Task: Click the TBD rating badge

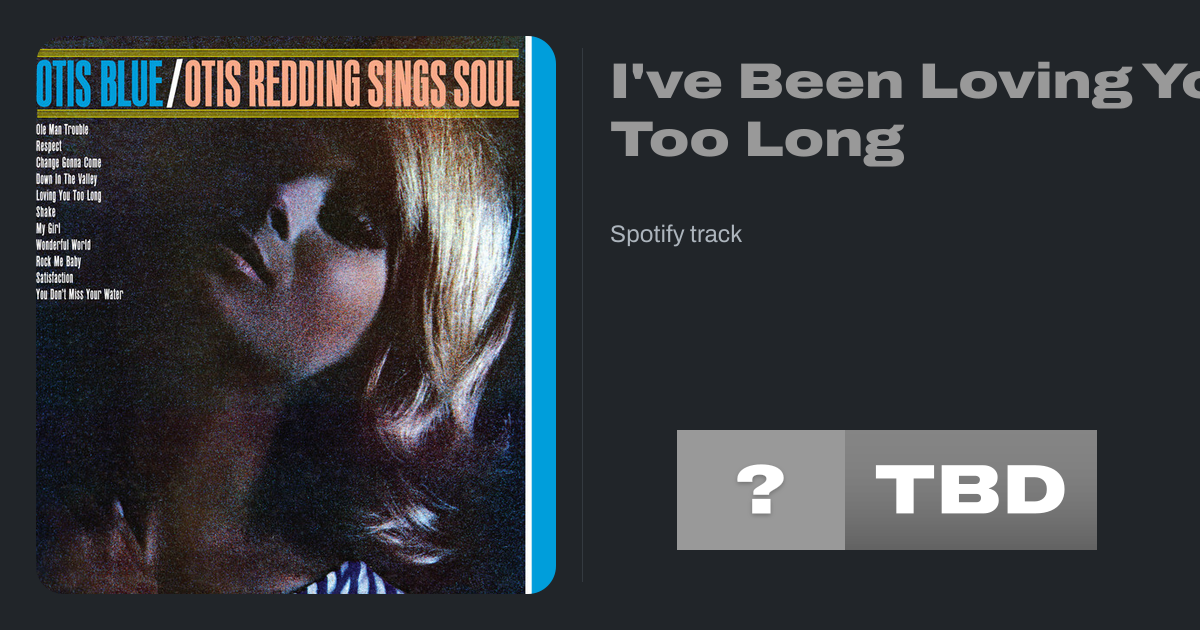Action: tap(970, 490)
